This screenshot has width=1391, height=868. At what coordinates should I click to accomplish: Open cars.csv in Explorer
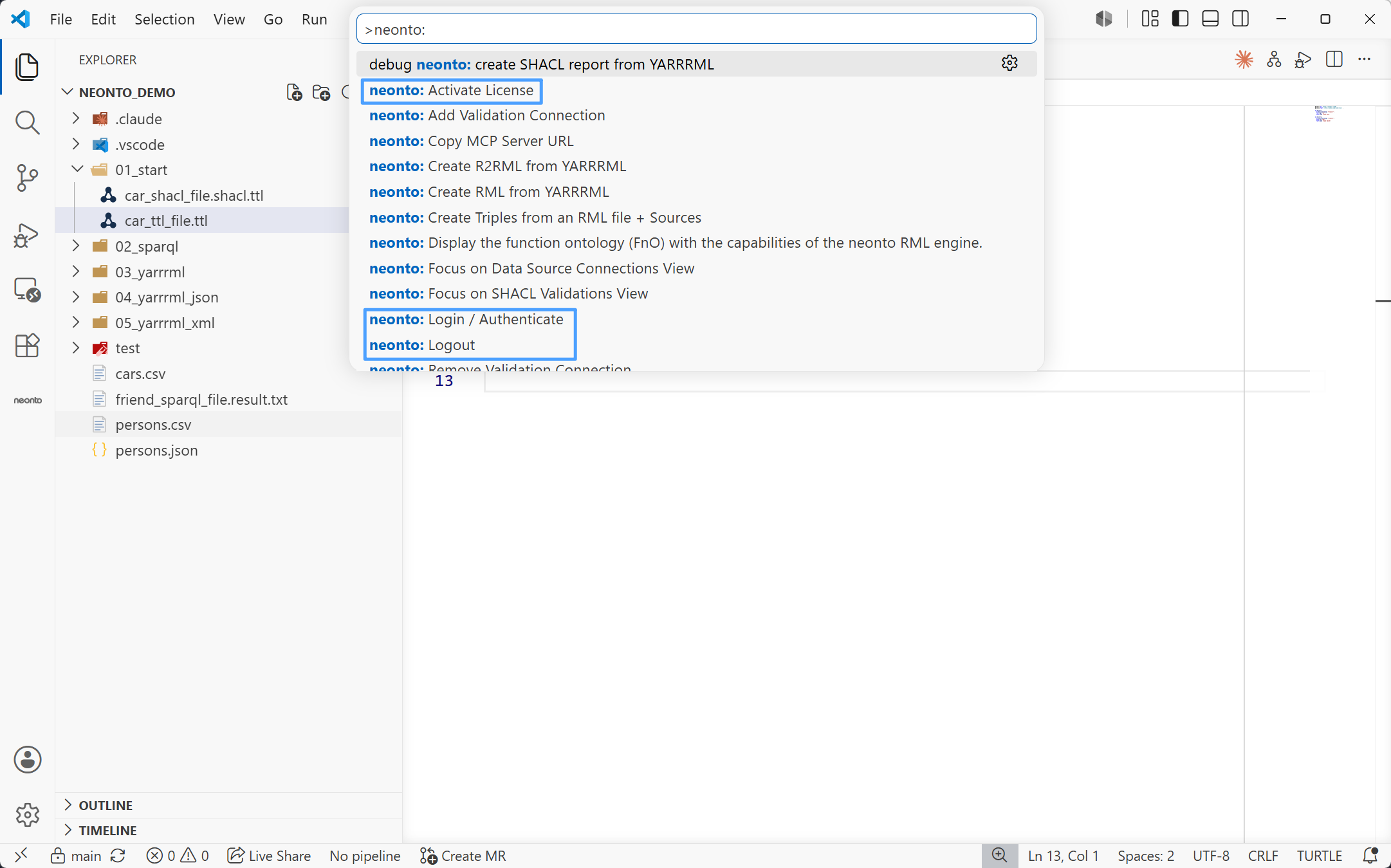click(x=140, y=373)
